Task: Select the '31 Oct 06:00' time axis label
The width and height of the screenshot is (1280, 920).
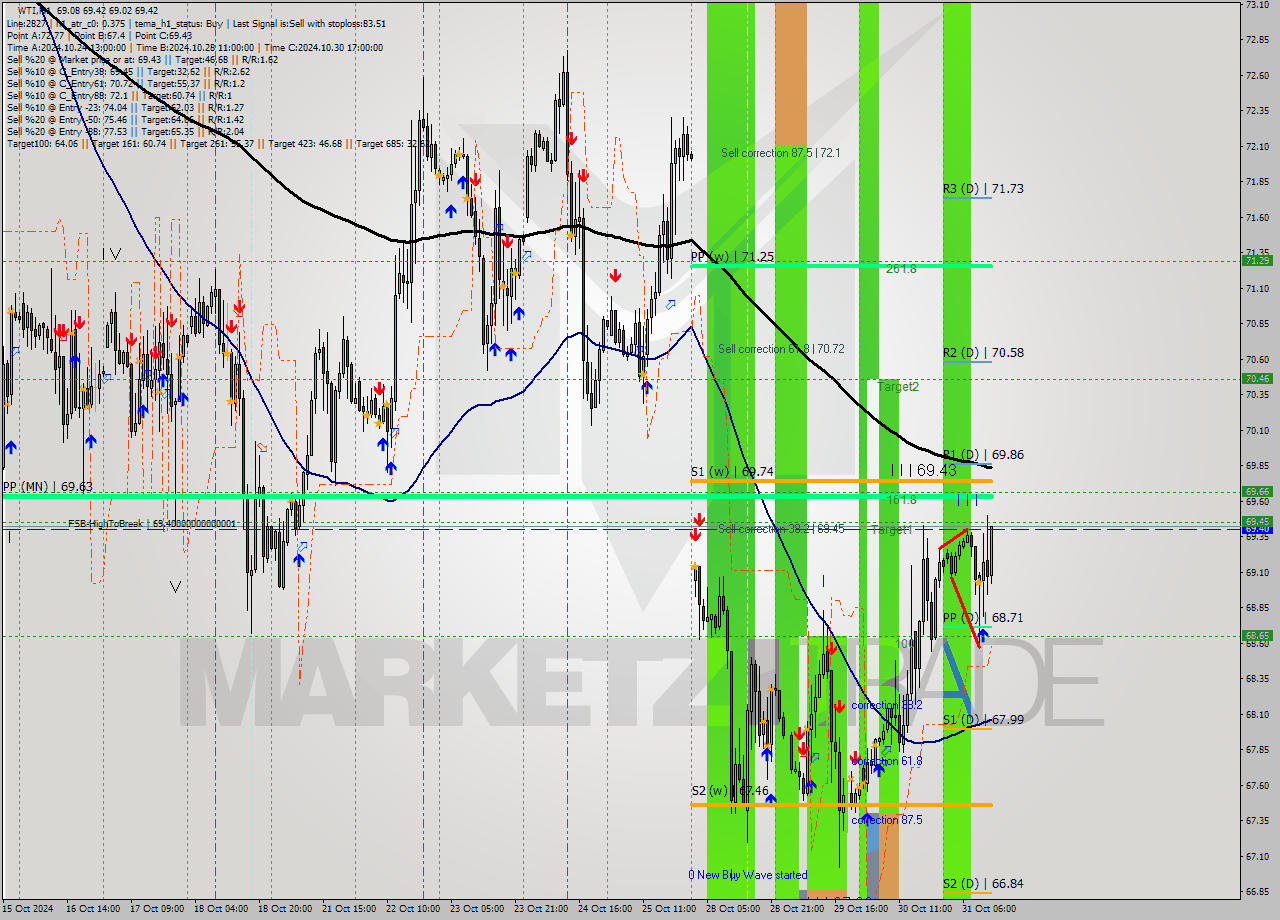Action: click(x=989, y=909)
